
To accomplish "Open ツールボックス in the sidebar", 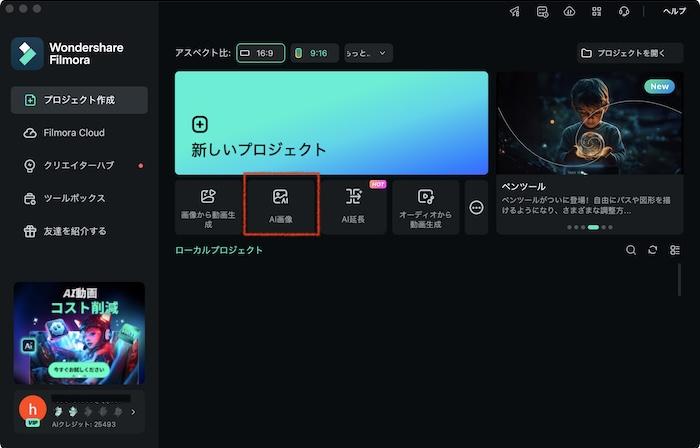I will tap(79, 198).
